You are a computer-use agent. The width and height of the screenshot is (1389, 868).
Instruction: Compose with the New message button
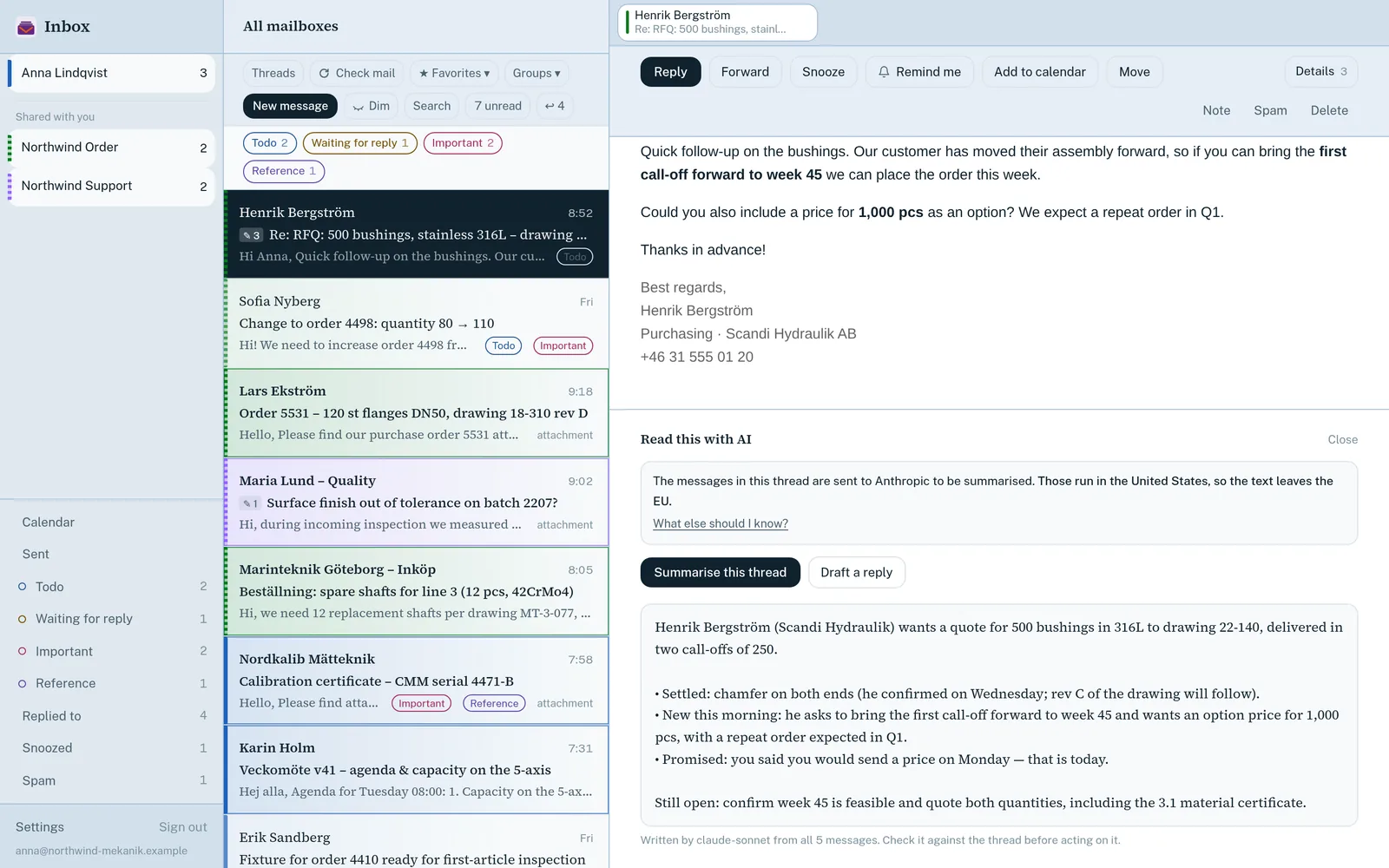(290, 106)
